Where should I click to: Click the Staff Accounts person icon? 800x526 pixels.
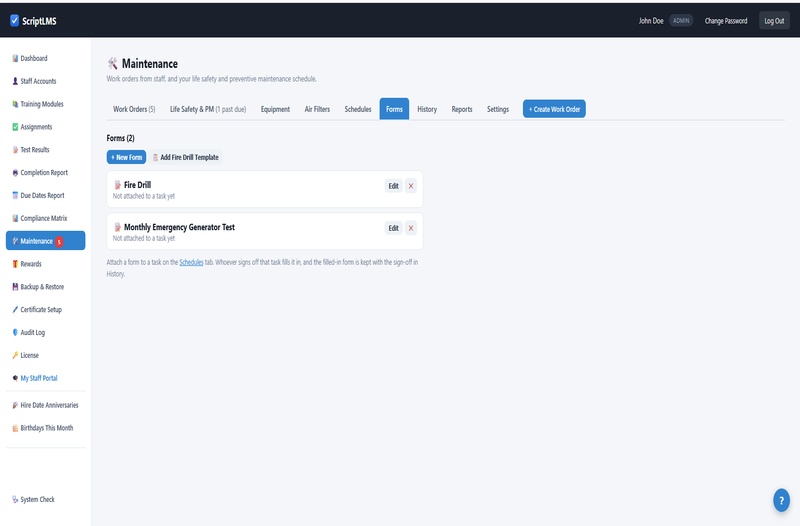click(15, 81)
